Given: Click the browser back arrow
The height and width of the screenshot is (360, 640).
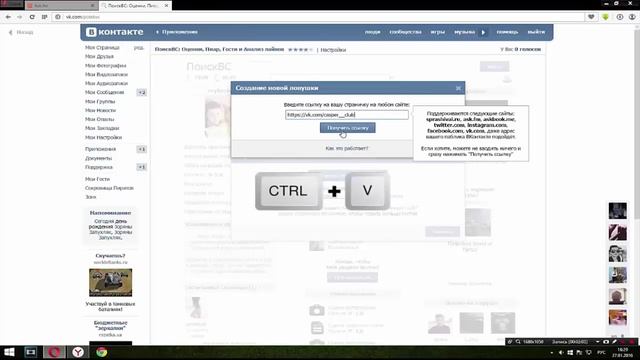Looking at the screenshot, I should tap(8, 17).
